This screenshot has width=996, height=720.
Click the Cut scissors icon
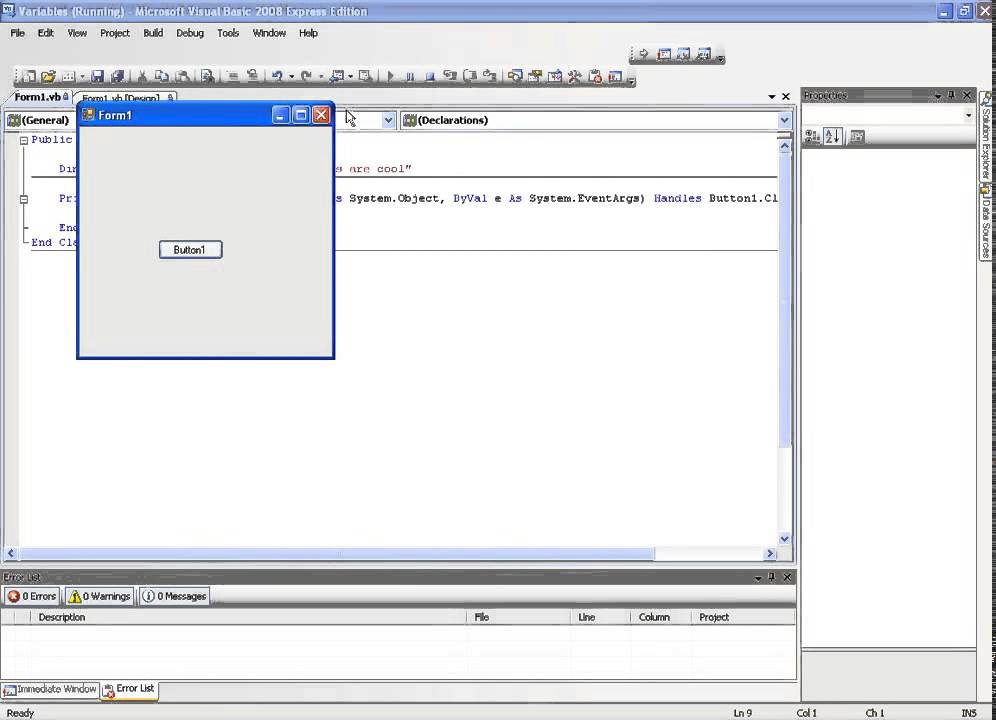click(x=142, y=76)
